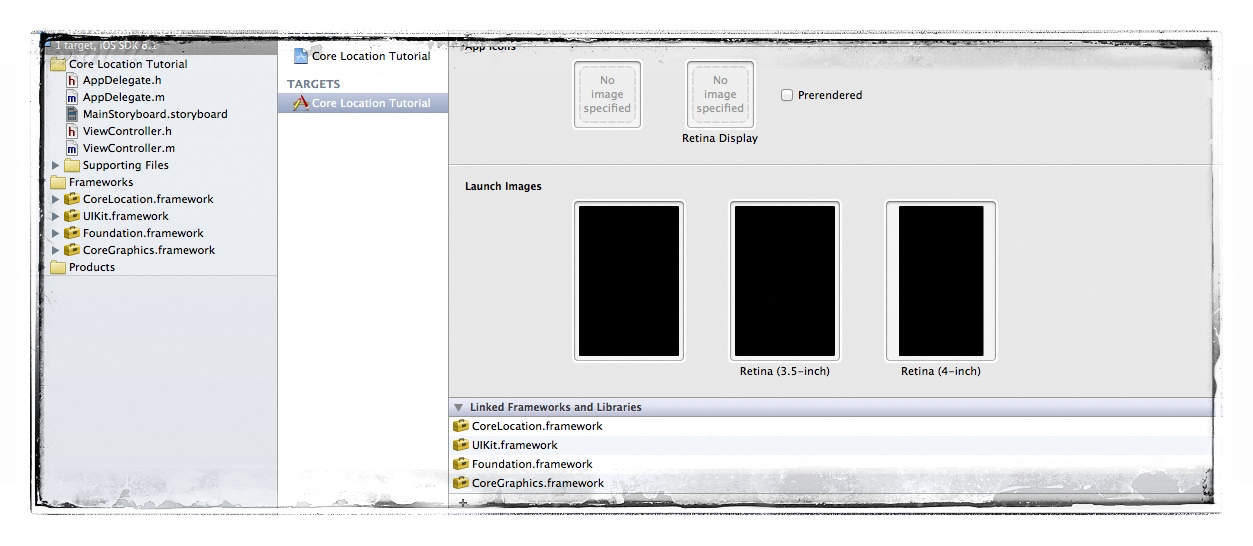Click the Core Location Tutorial target app icon

tap(300, 103)
